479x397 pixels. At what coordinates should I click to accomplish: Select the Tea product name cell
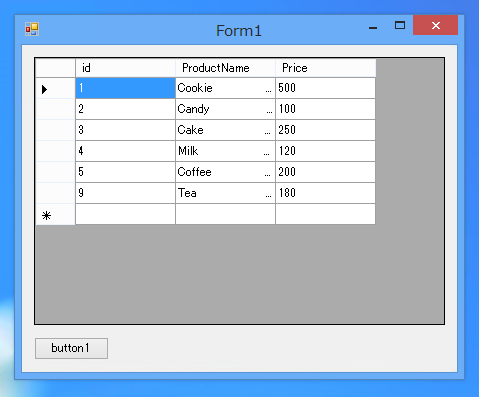(x=225, y=193)
